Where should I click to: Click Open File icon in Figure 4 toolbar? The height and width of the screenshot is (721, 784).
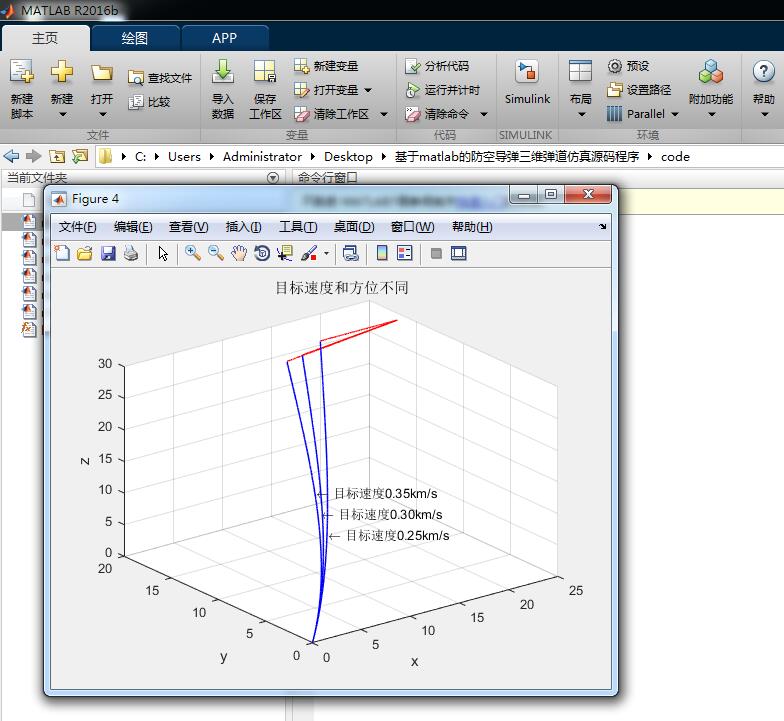pyautogui.click(x=85, y=254)
